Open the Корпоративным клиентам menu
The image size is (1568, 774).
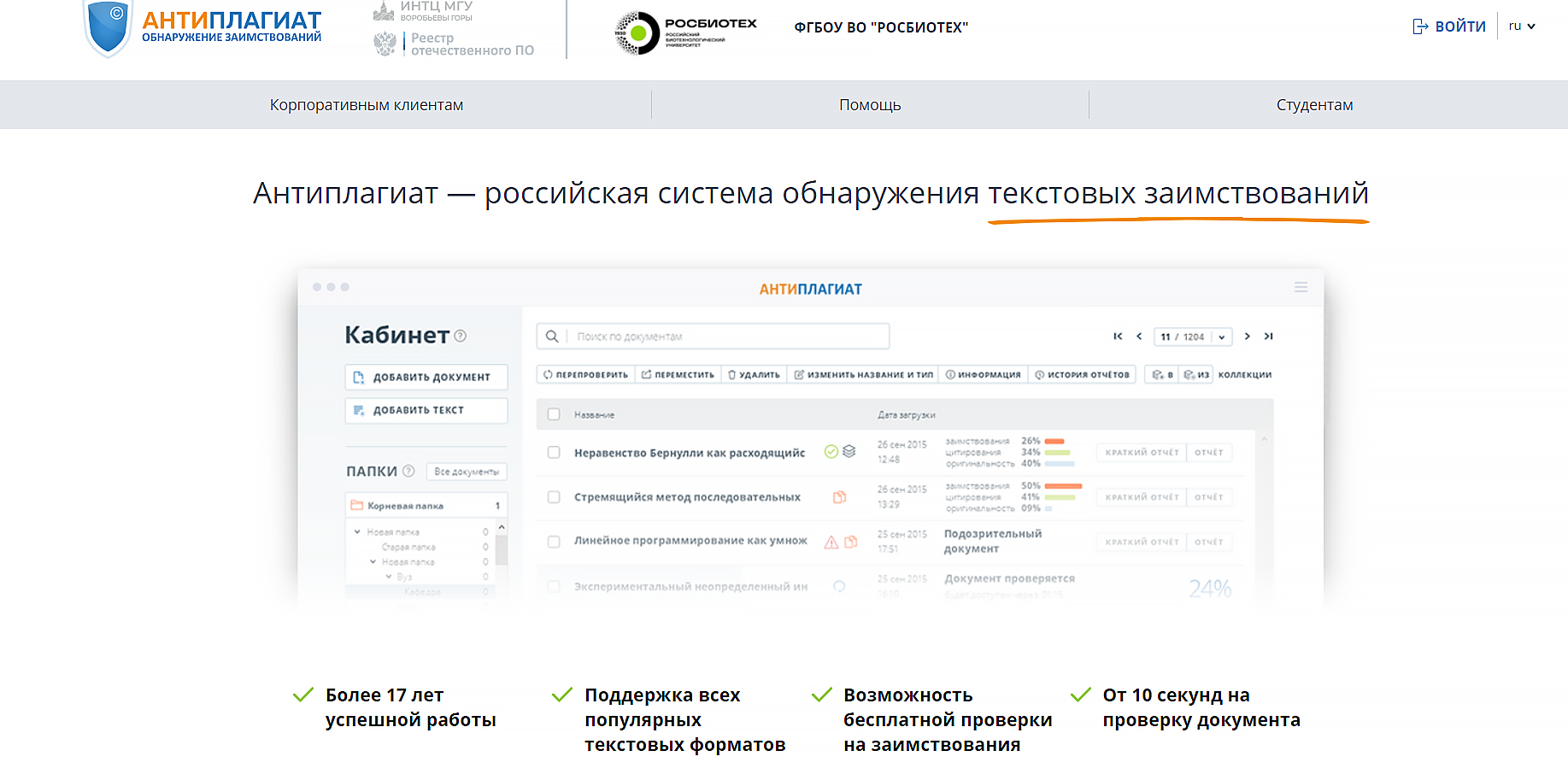(x=367, y=105)
